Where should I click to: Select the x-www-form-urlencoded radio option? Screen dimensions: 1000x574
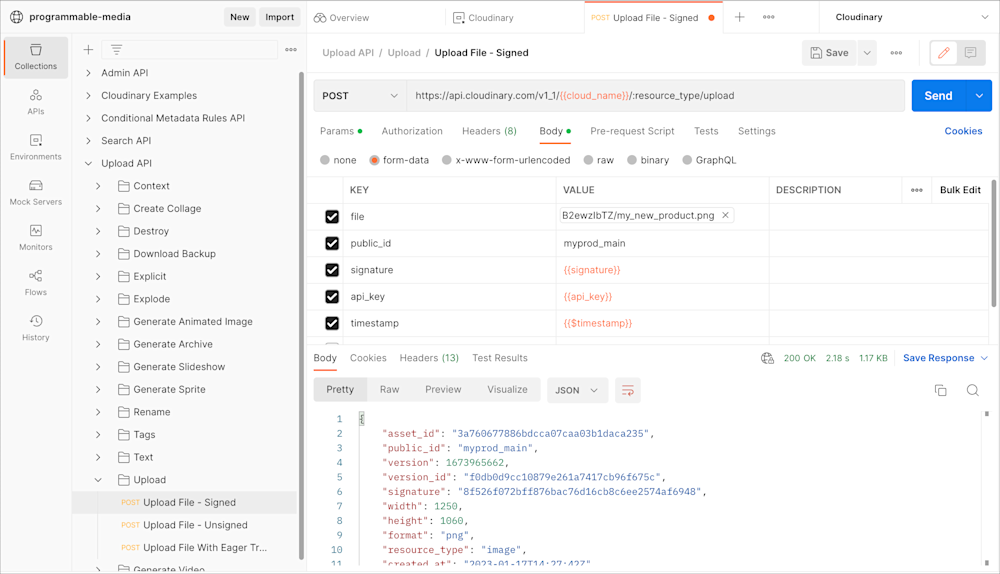[447, 160]
